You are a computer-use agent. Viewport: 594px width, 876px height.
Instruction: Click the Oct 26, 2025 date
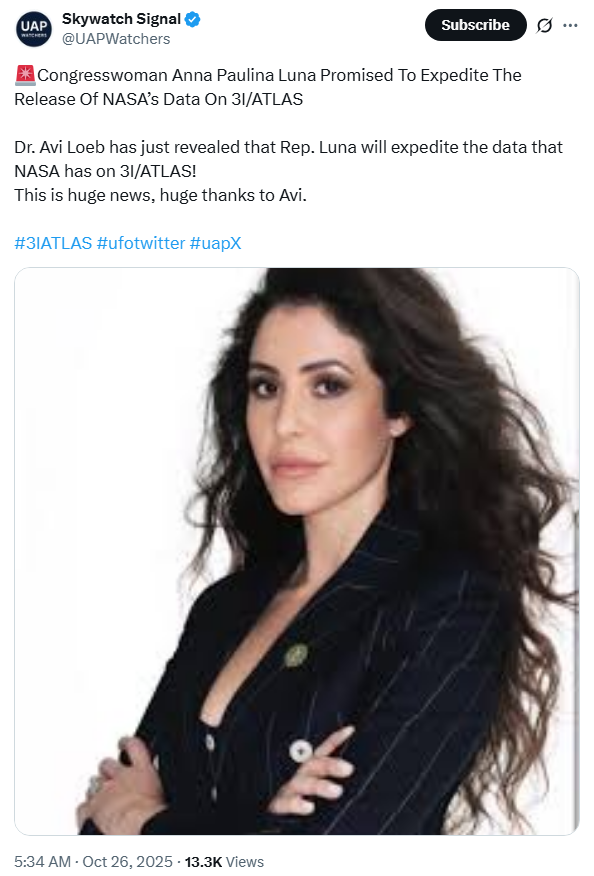pos(127,861)
